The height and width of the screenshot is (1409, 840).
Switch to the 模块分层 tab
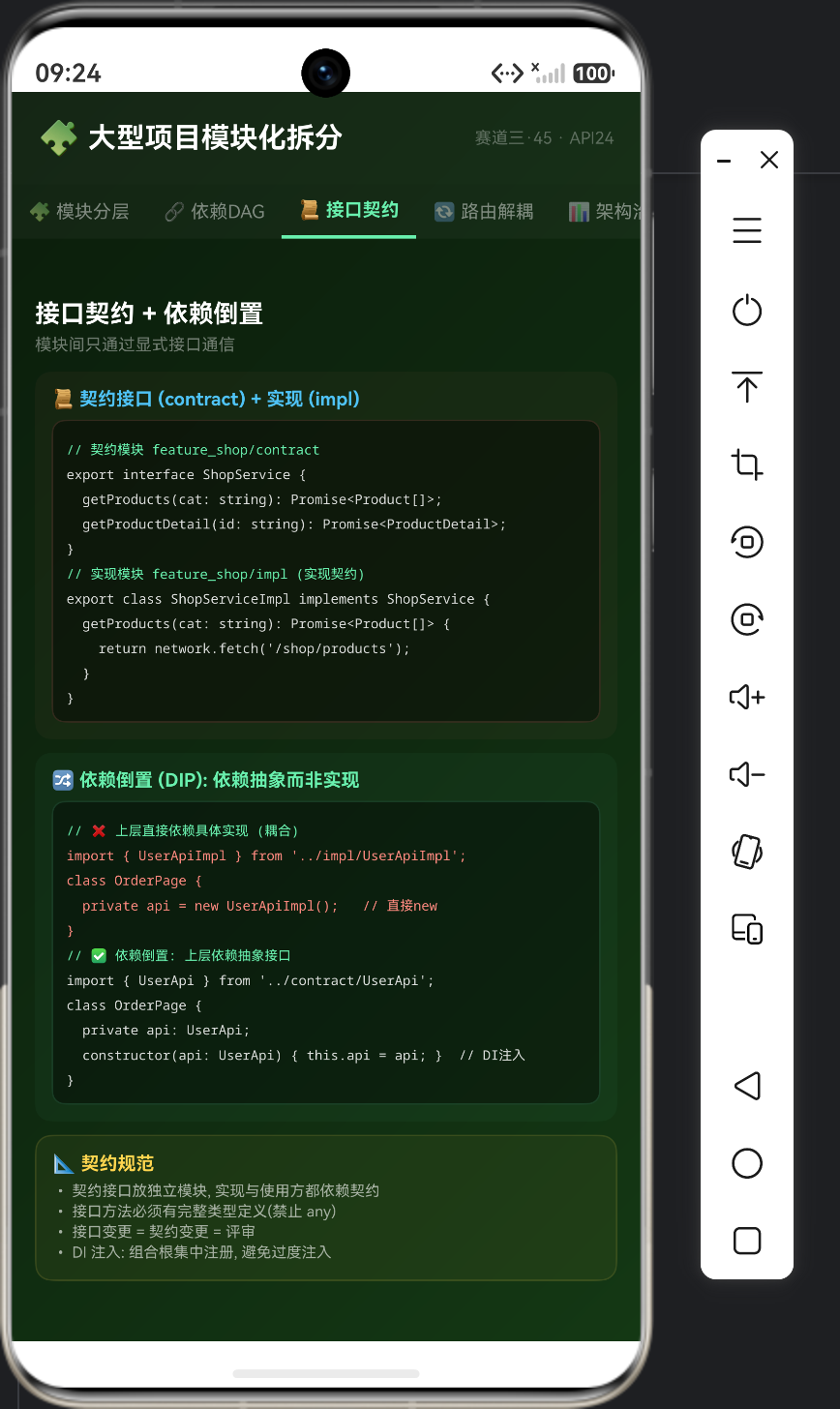tap(79, 211)
